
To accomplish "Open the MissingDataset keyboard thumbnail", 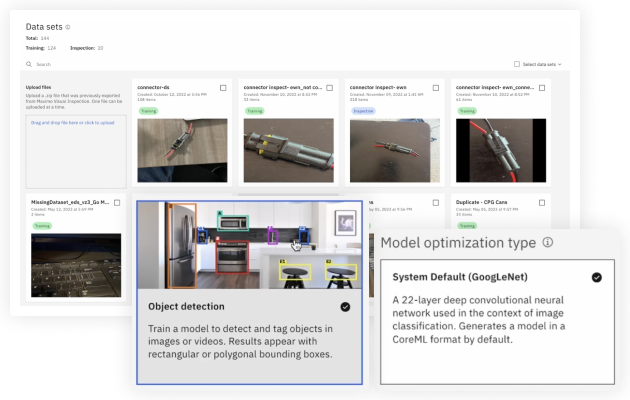I will (x=76, y=265).
